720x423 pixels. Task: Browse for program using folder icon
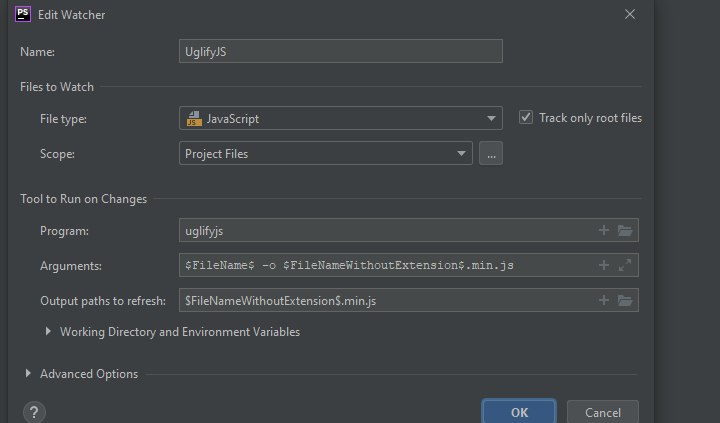pyautogui.click(x=626, y=231)
